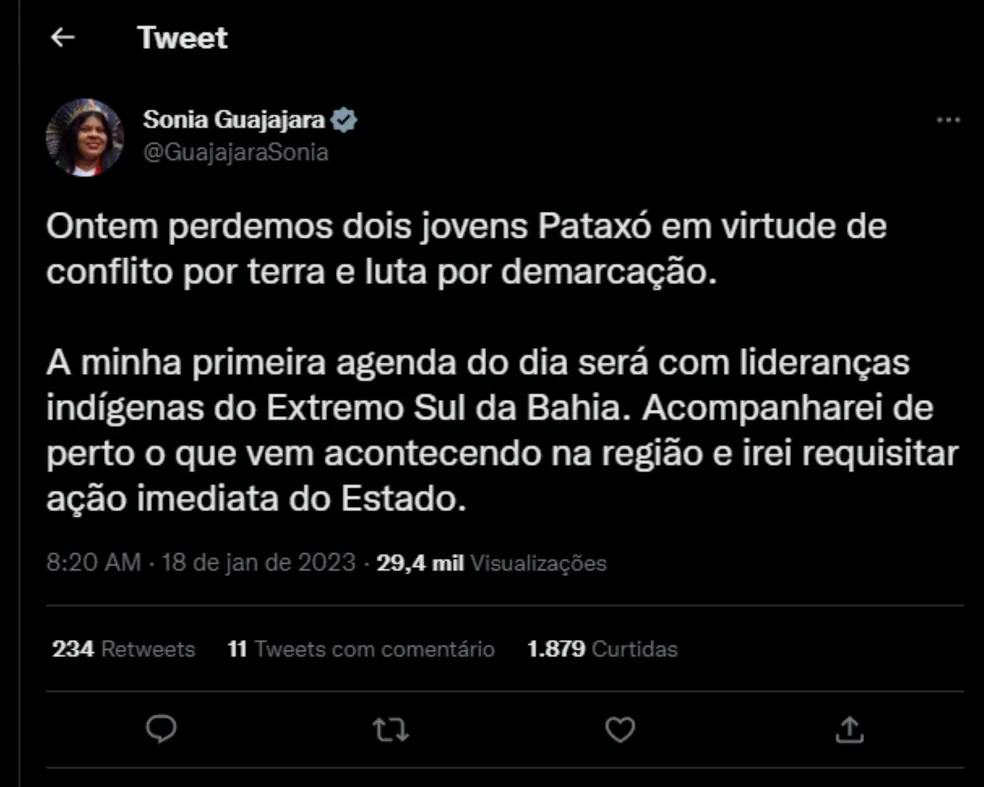
Task: Like the tweet with the heart icon
Action: [x=620, y=730]
